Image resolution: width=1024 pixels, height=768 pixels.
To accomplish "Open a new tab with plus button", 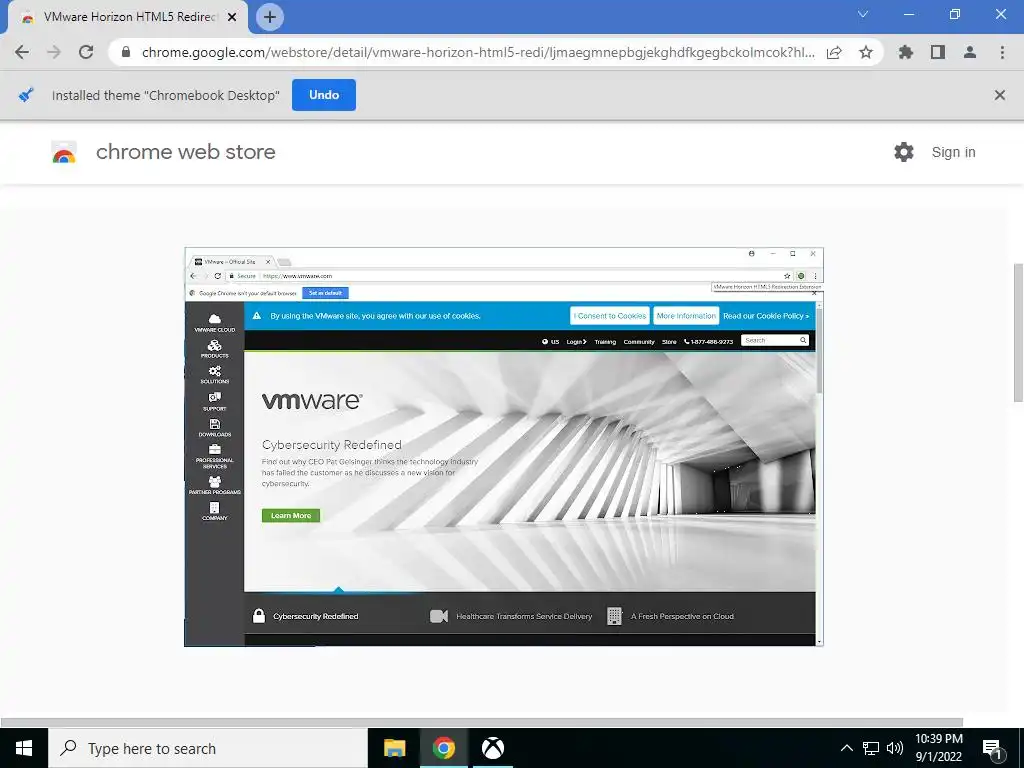I will click(270, 17).
